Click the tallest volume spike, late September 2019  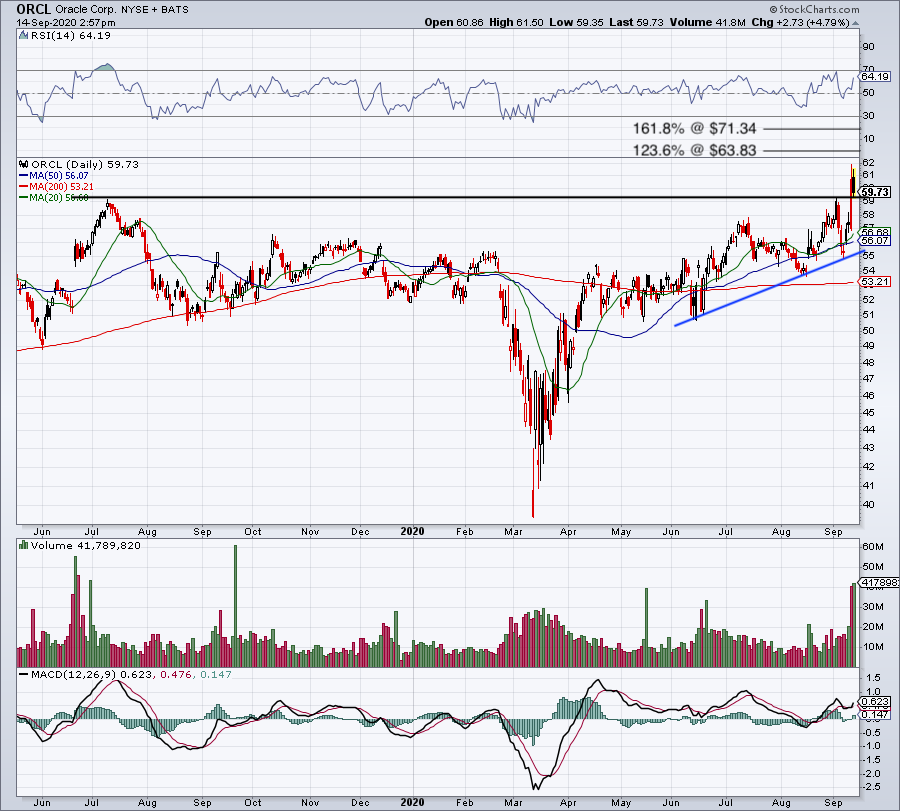(x=235, y=606)
